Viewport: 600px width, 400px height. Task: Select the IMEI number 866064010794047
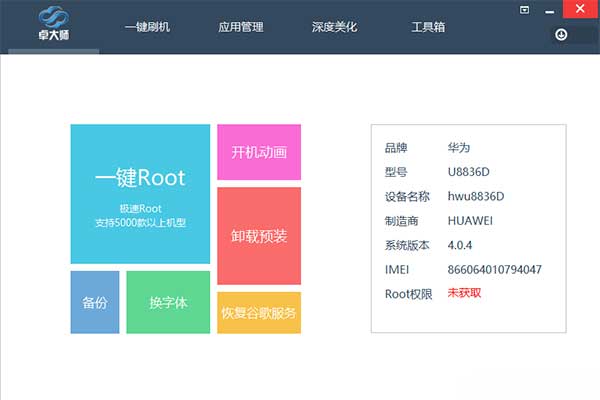[x=494, y=269]
